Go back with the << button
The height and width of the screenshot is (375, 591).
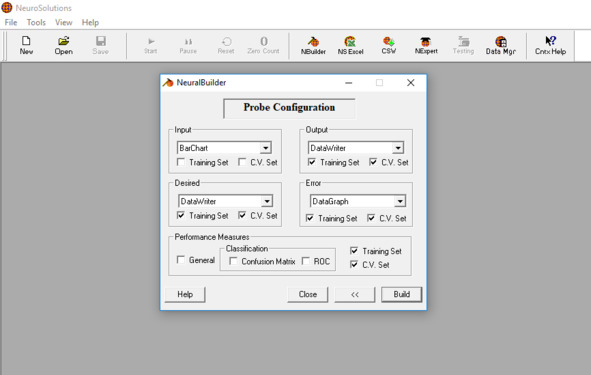[x=355, y=295]
